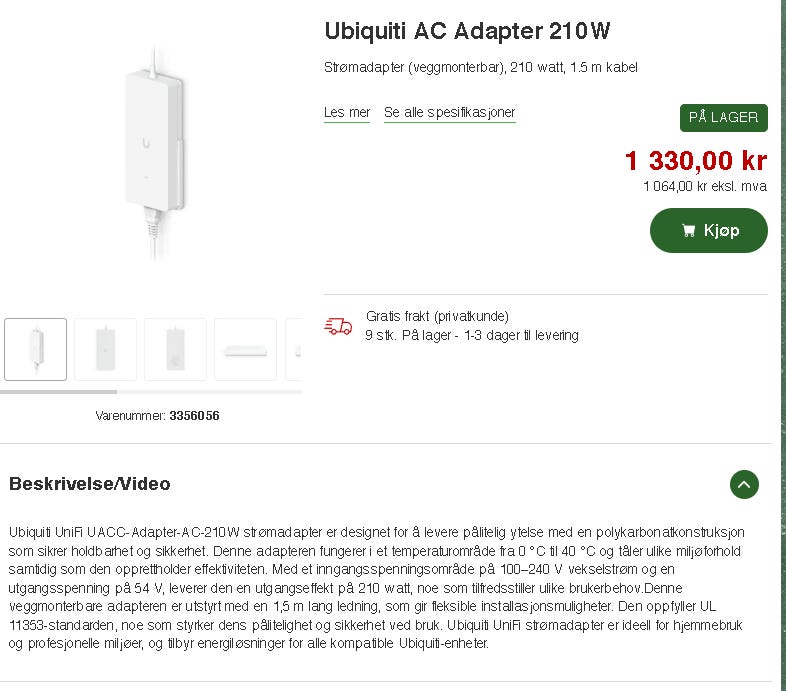Click the red delivery truck icon
Image resolution: width=786 pixels, height=691 pixels.
coord(338,326)
